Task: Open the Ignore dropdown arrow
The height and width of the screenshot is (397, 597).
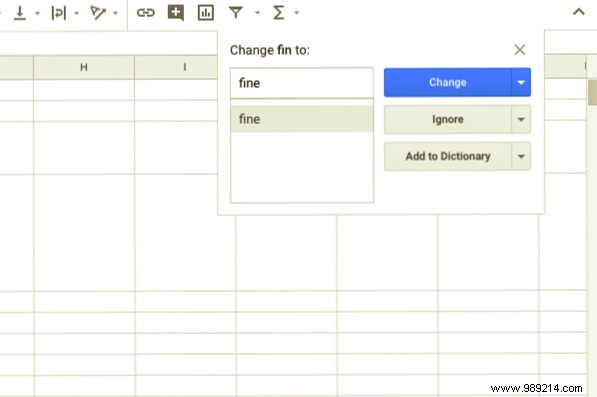Action: point(521,120)
